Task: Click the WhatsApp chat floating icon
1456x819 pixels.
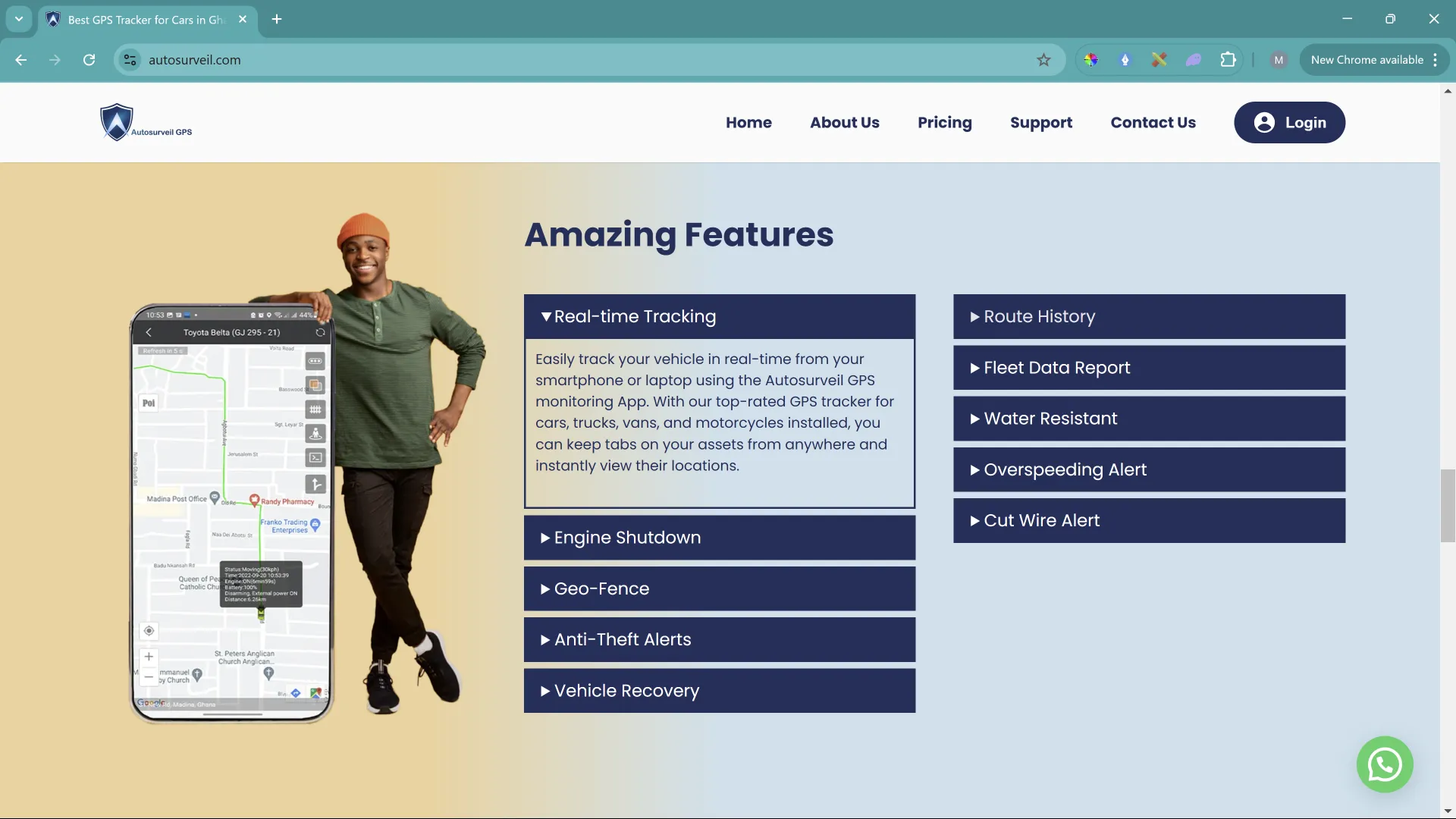Action: coord(1384,764)
